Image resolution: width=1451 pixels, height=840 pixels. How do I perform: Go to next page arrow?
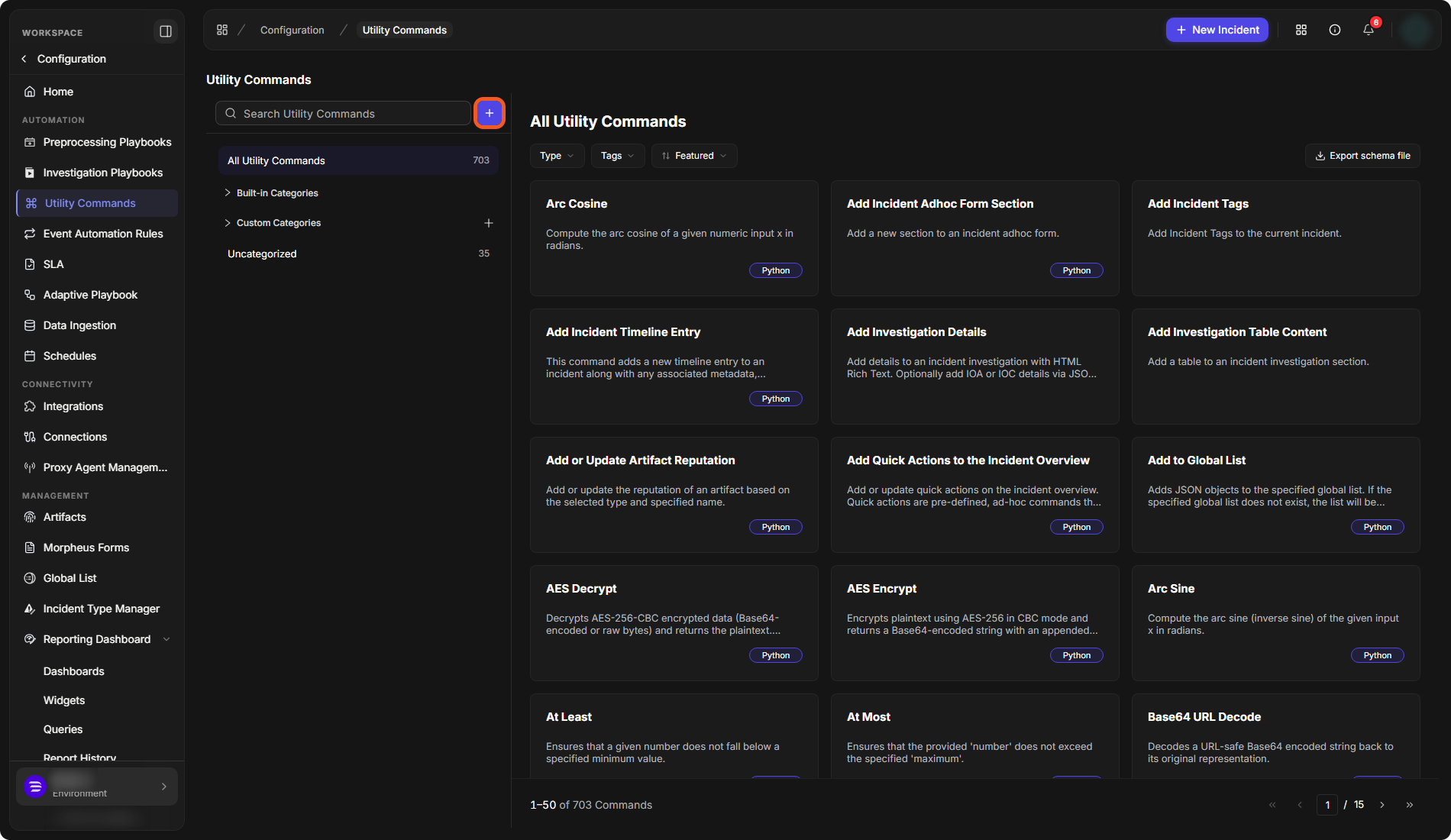(1382, 805)
